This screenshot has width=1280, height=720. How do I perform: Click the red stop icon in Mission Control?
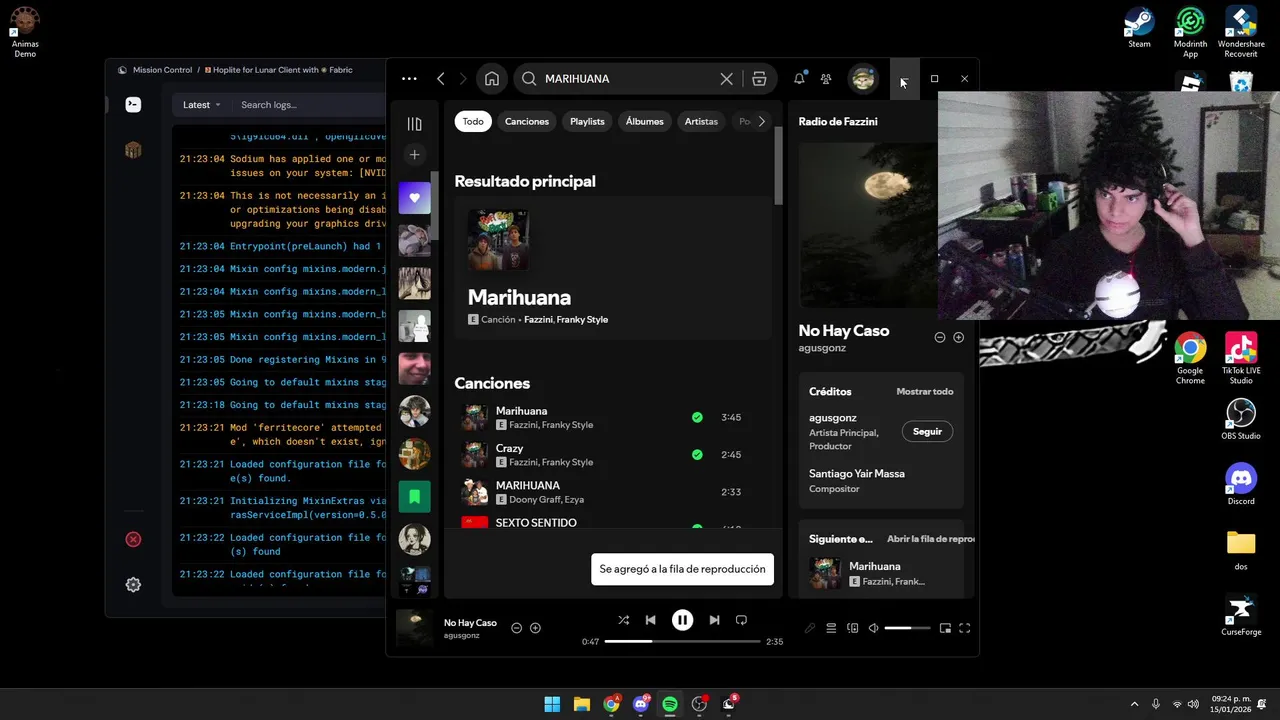[x=133, y=539]
